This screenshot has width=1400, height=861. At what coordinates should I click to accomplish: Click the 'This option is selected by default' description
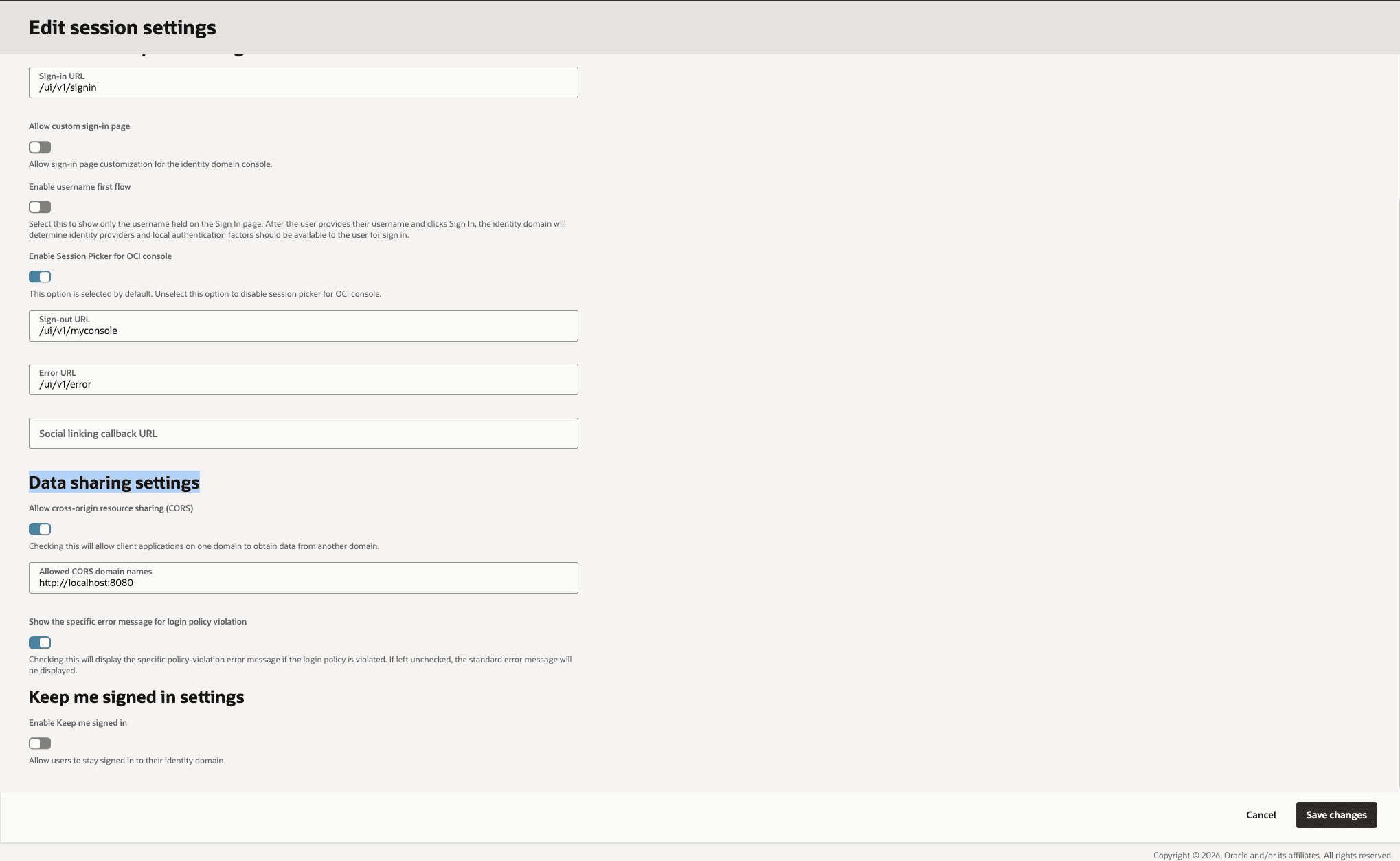coord(205,294)
